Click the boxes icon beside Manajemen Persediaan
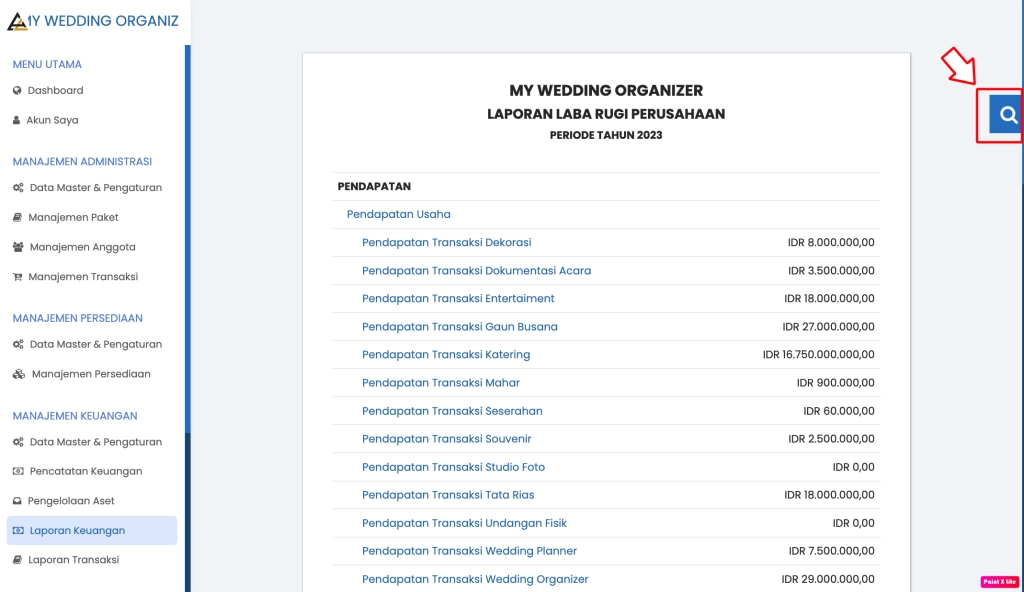The image size is (1024, 592). pos(19,375)
